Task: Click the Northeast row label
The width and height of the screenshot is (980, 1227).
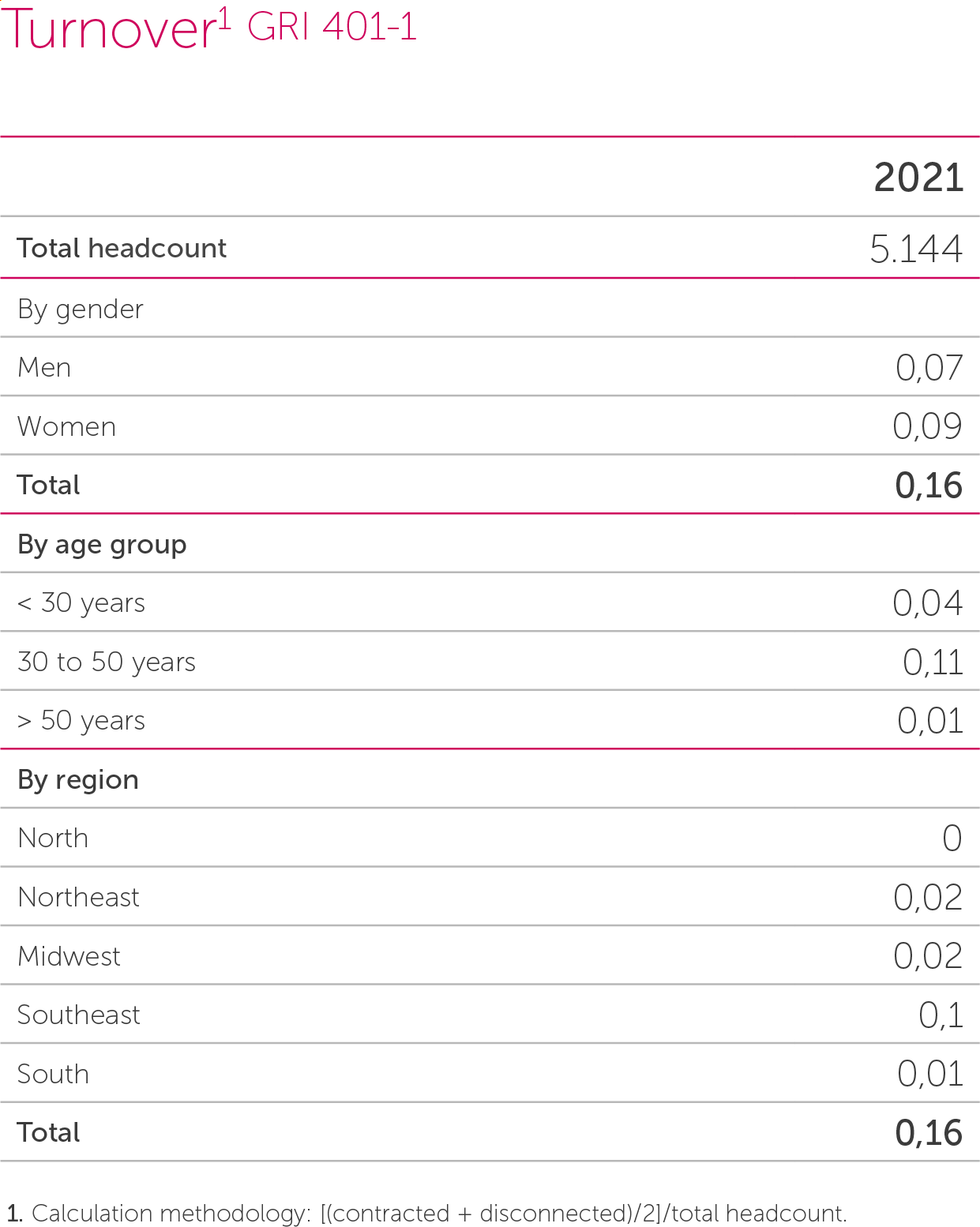Action: pos(78,897)
